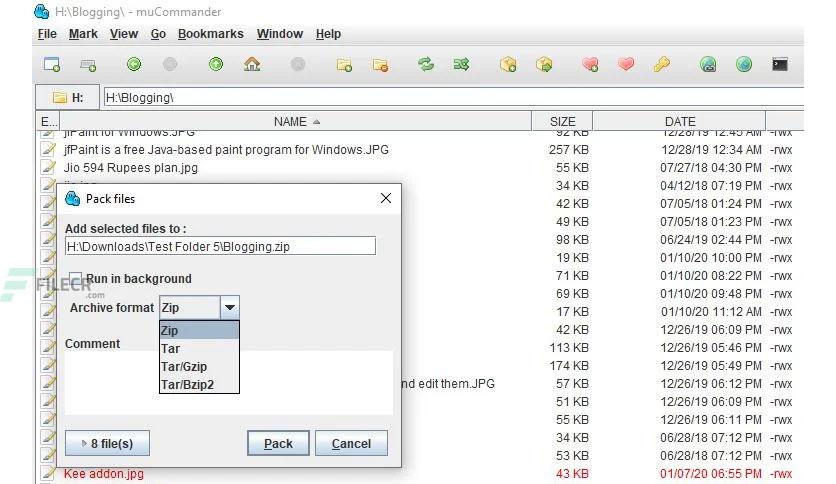Choose Tar/Gzip from the archive format list
836x484 pixels.
(199, 367)
